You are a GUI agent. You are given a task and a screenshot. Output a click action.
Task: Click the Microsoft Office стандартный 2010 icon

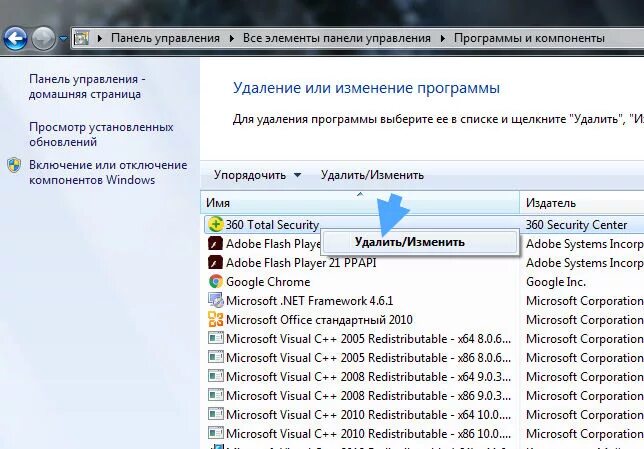coord(216,319)
